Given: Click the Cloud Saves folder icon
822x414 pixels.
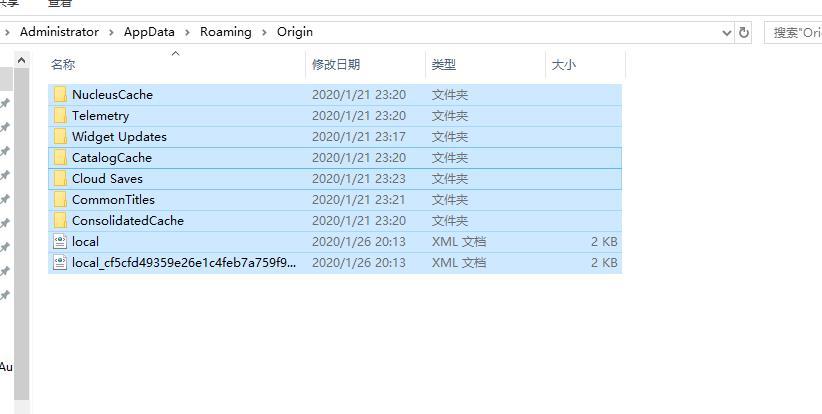Looking at the screenshot, I should coord(60,179).
